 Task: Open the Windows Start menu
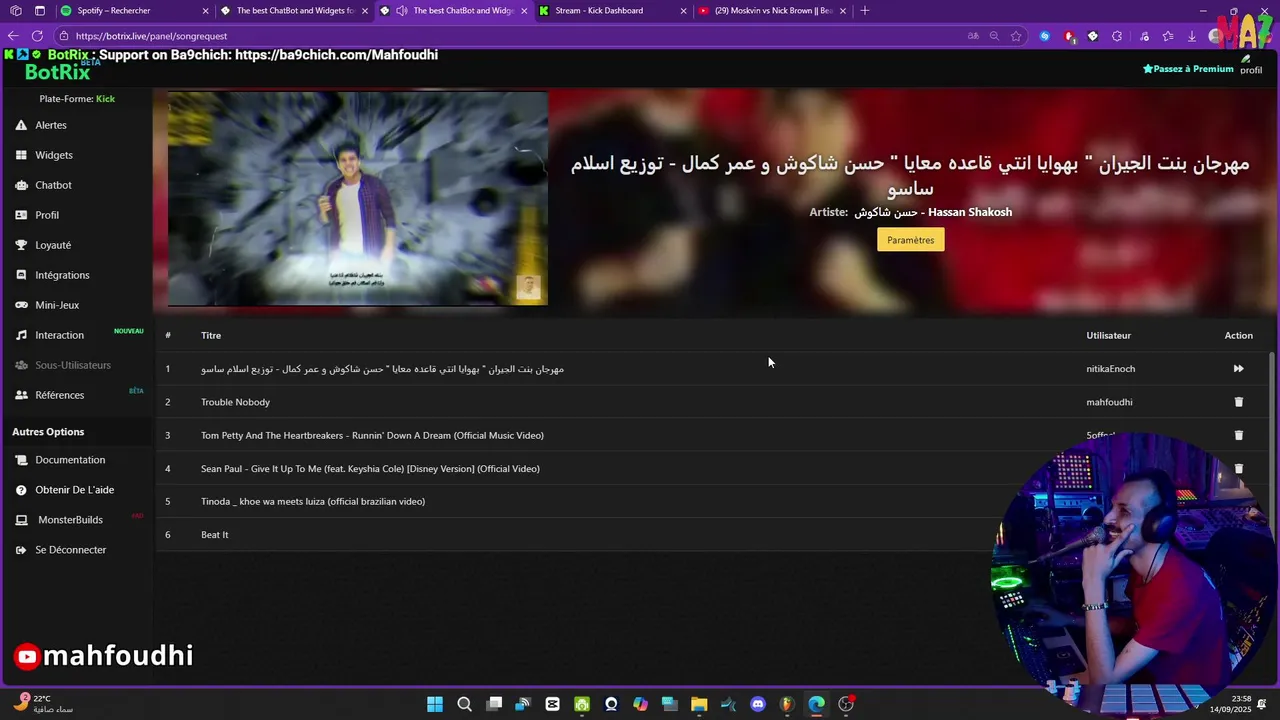tap(435, 704)
